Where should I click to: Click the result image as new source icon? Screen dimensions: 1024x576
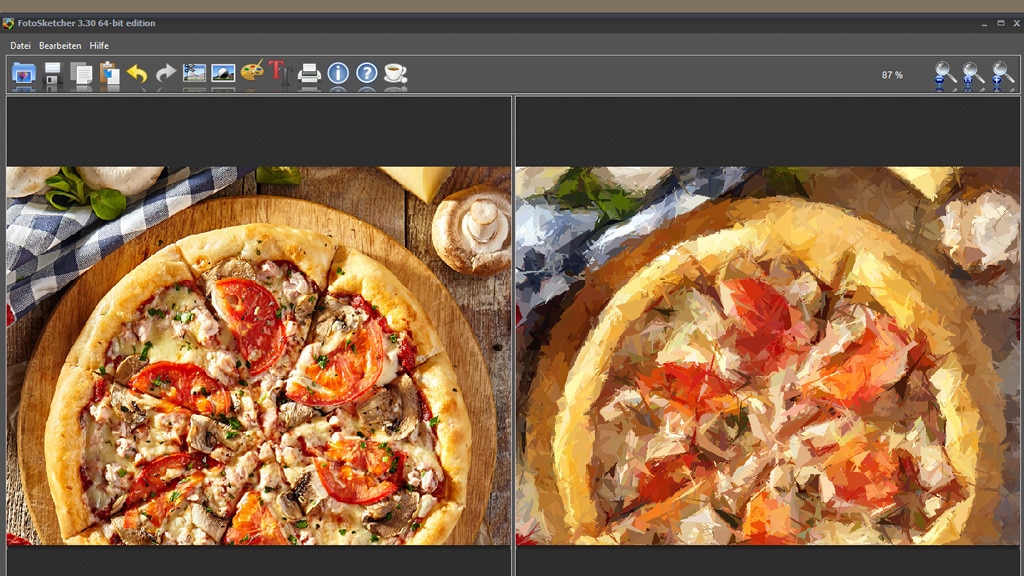click(x=223, y=73)
